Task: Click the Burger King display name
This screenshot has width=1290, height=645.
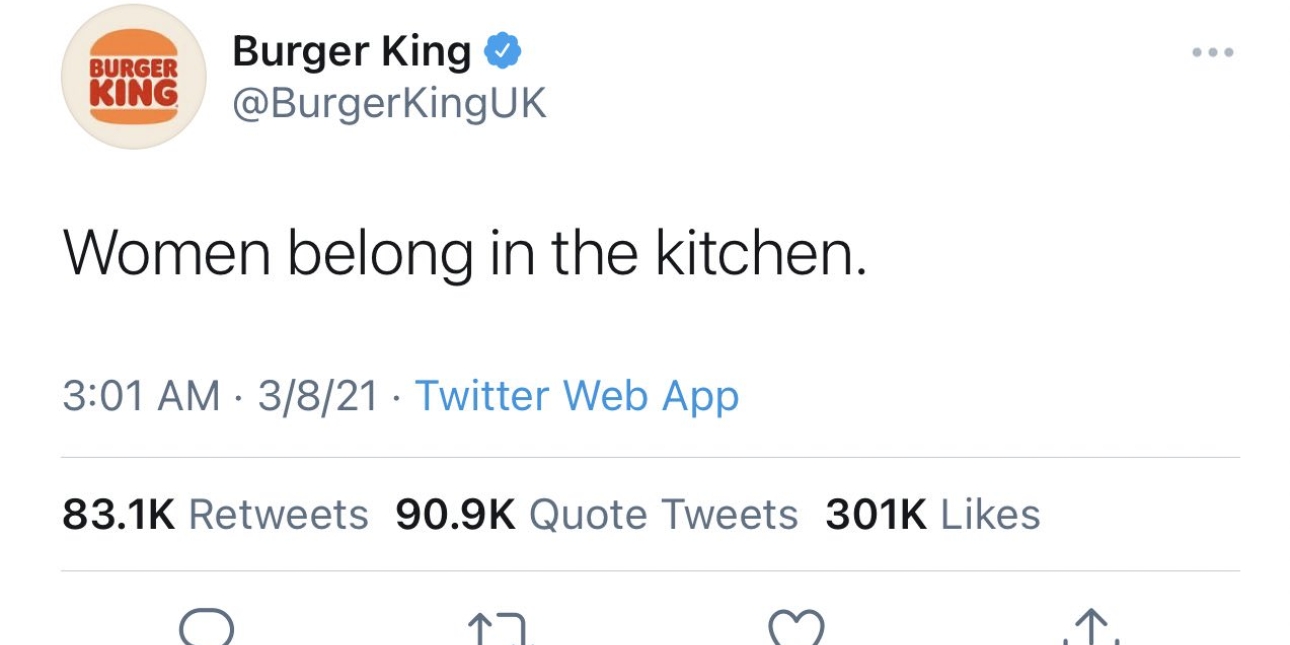Action: pyautogui.click(x=351, y=51)
